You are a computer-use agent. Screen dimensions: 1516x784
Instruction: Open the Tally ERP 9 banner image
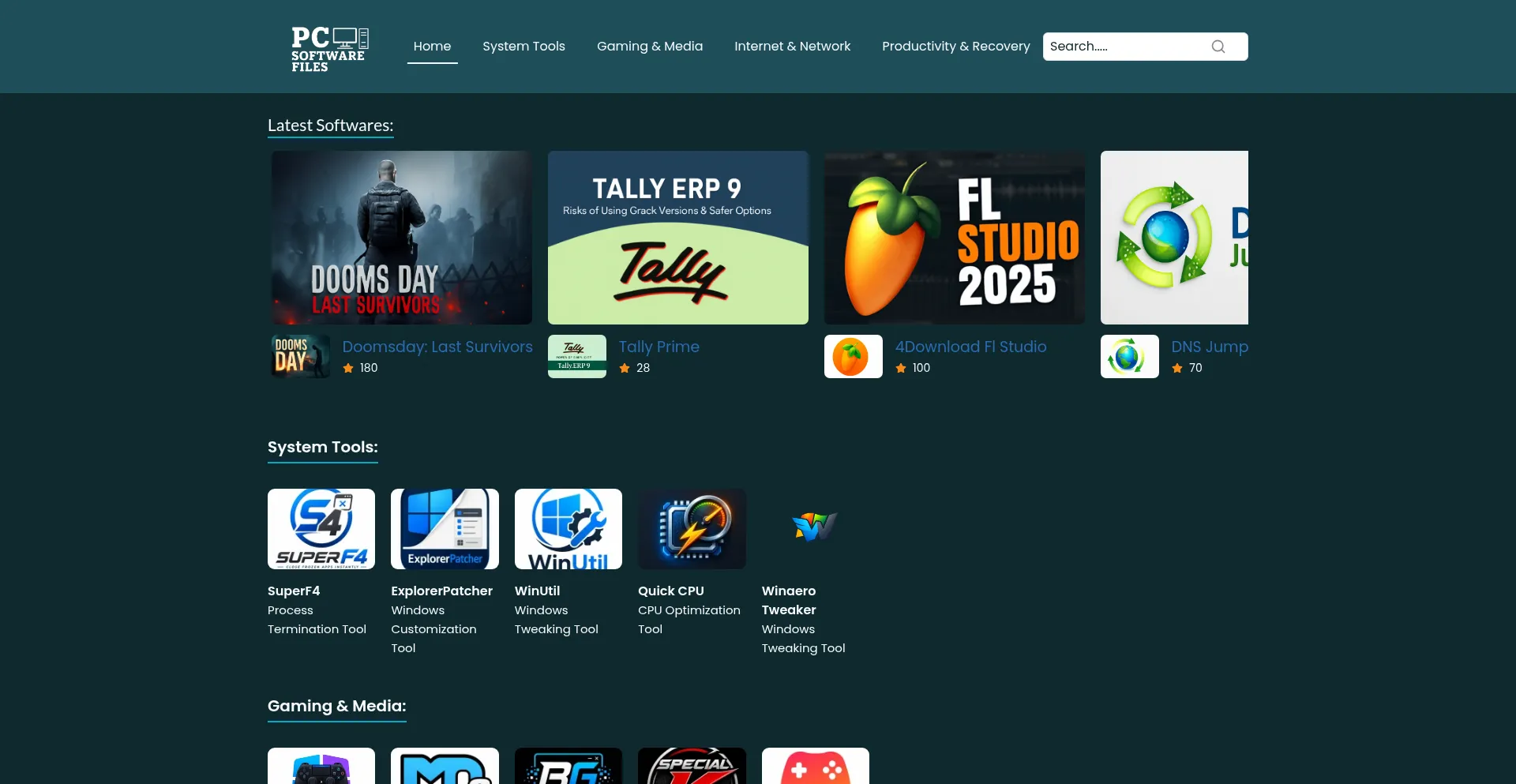click(678, 238)
